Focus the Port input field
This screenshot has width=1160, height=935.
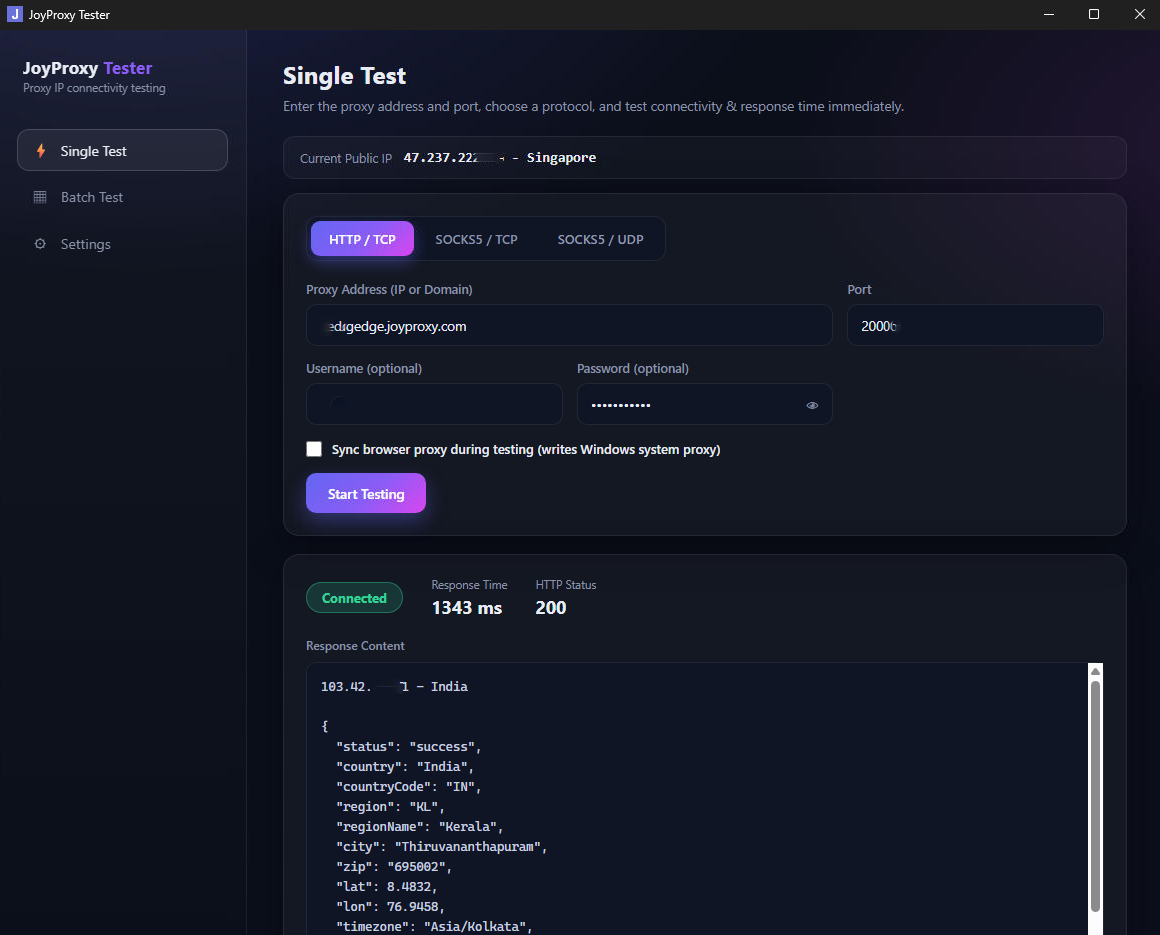click(974, 325)
